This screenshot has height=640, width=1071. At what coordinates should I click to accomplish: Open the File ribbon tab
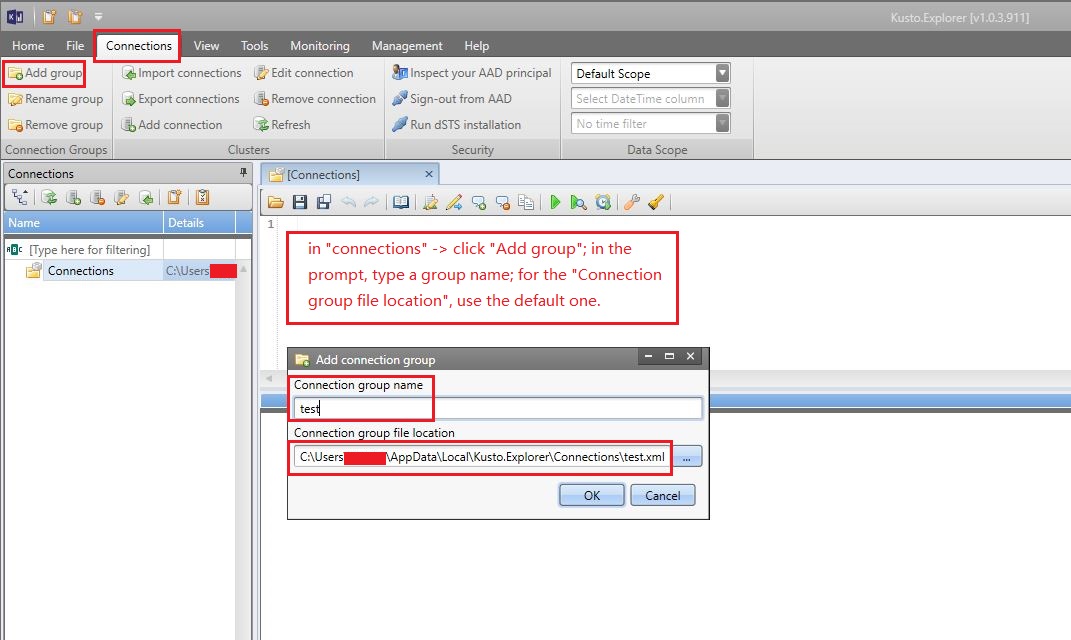click(75, 46)
